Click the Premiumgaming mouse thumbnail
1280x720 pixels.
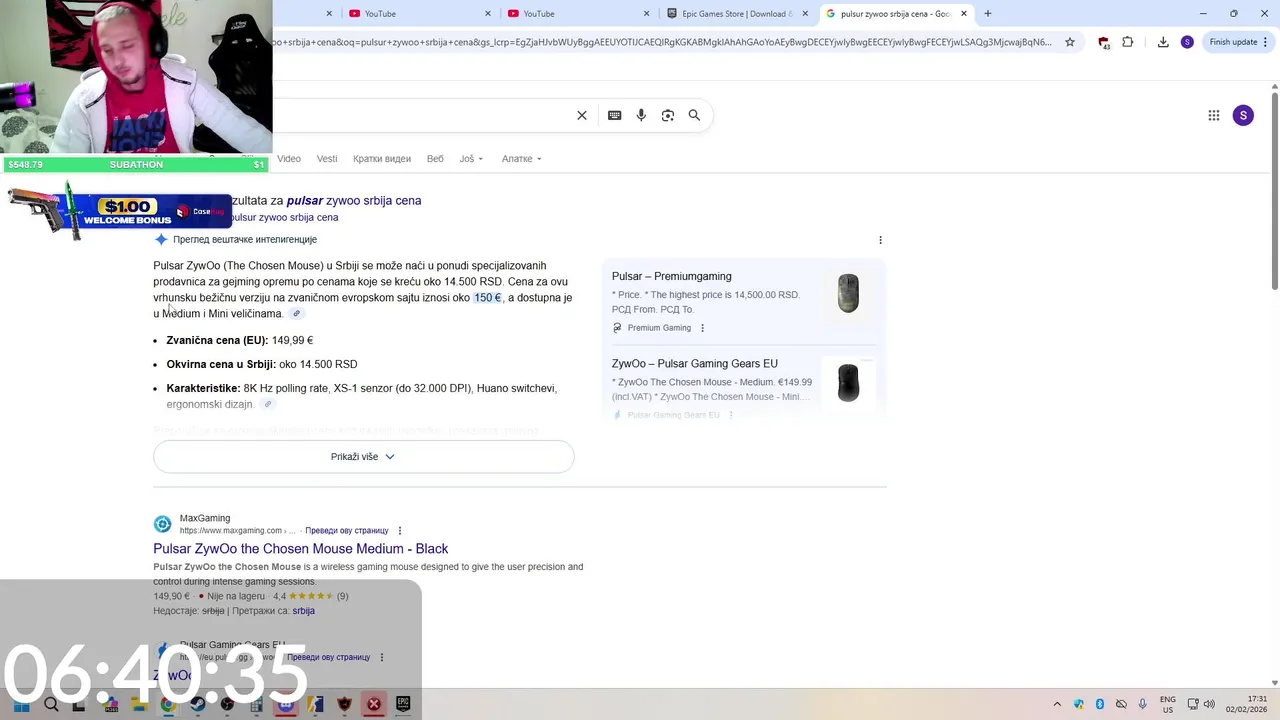(x=848, y=294)
